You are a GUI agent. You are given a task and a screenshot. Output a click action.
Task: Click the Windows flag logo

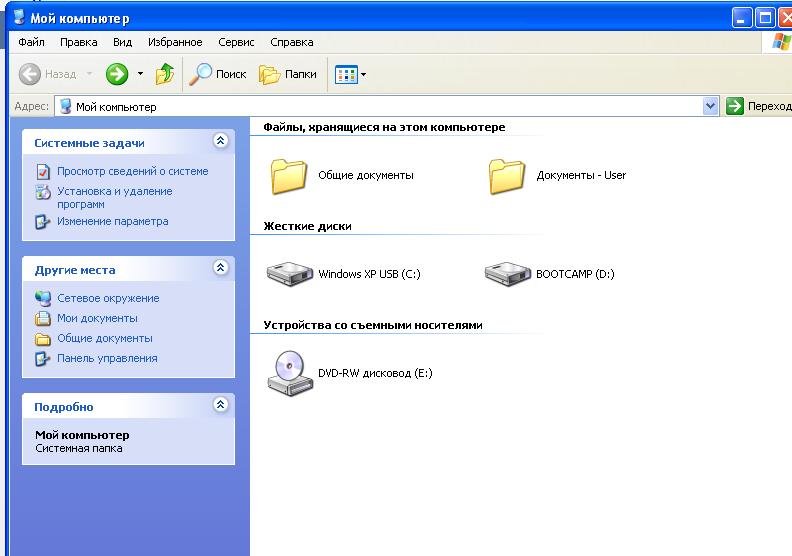point(781,42)
